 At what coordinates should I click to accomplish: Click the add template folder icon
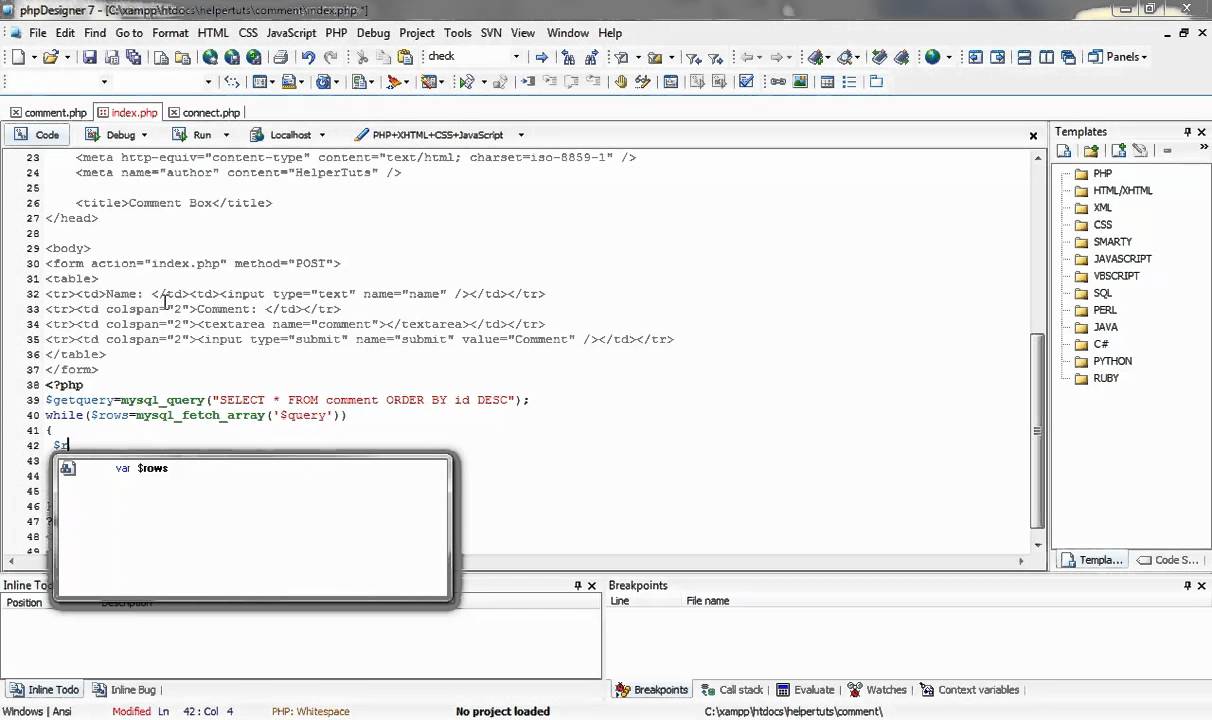pos(1091,151)
